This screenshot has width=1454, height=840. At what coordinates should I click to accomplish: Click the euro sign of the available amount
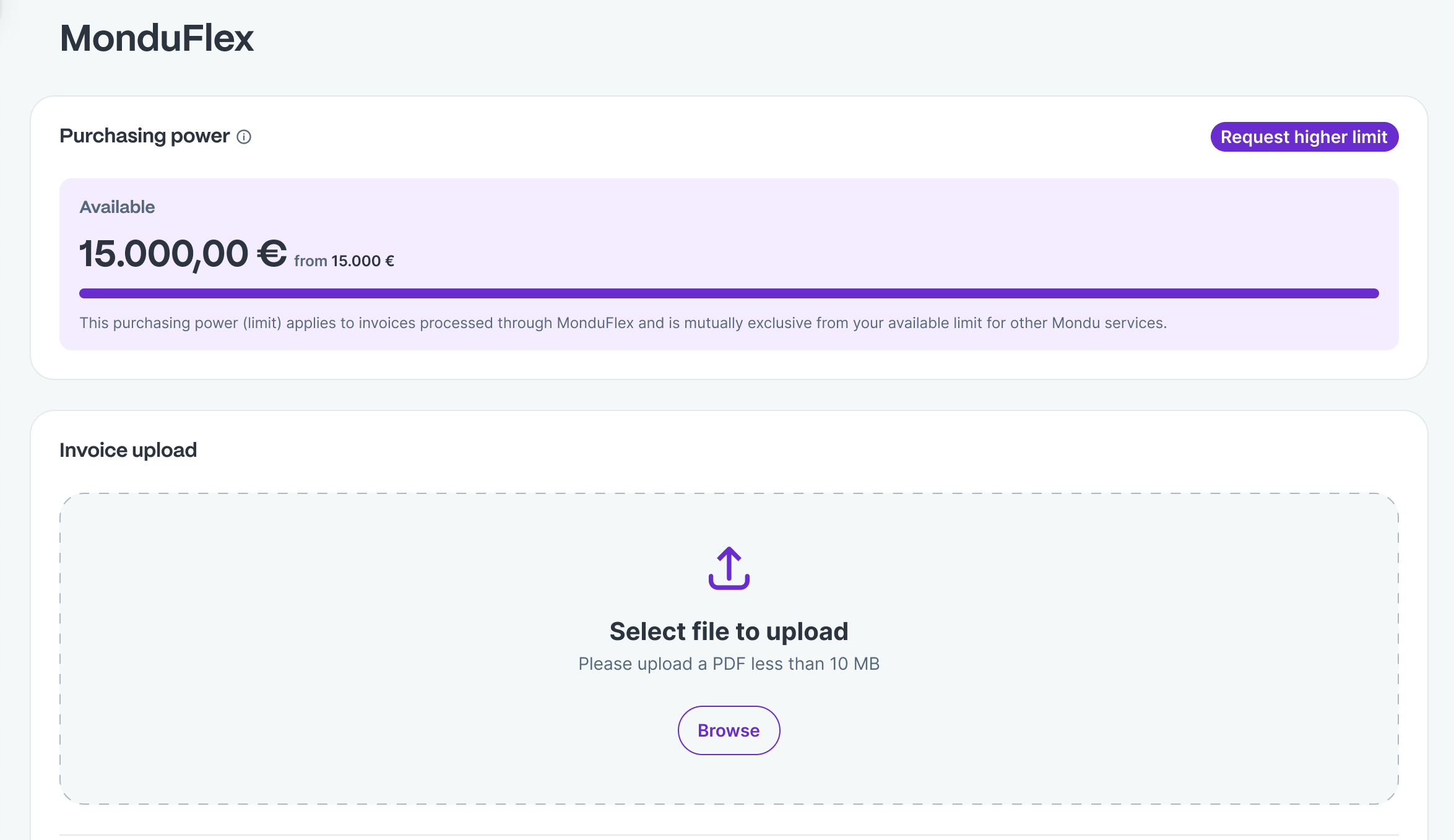point(272,254)
